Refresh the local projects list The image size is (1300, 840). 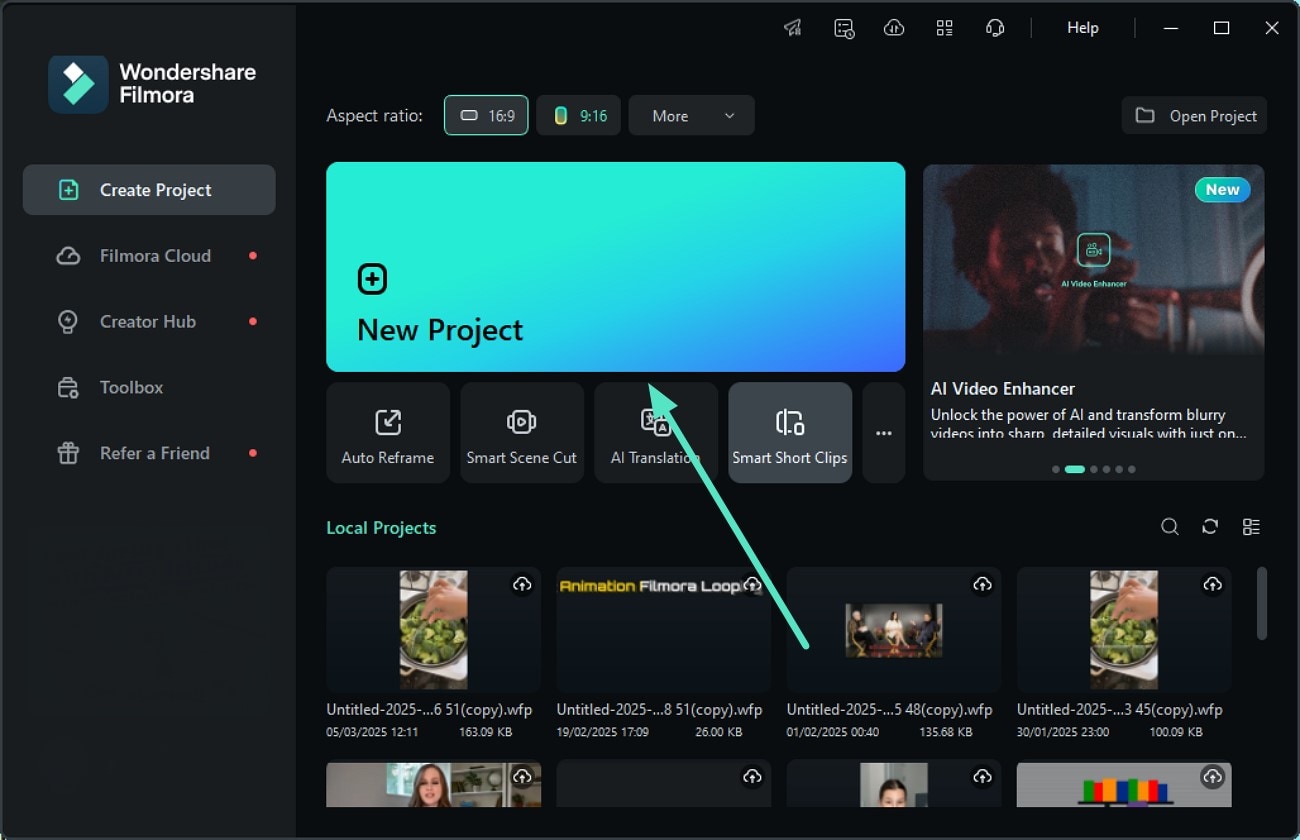coord(1210,527)
